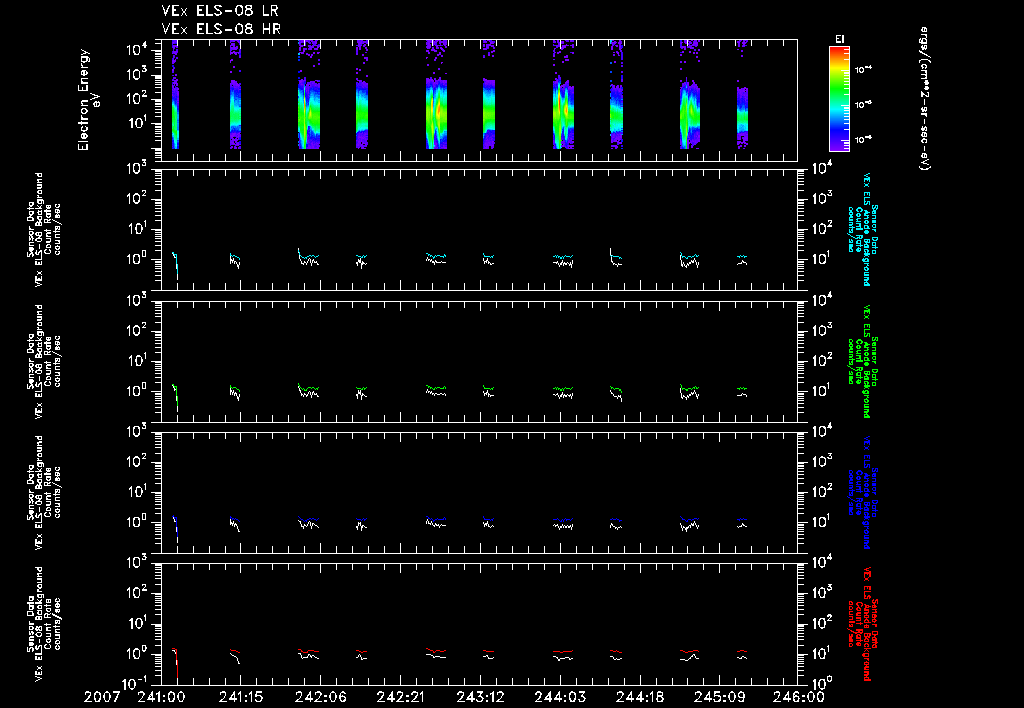The image size is (1024, 708).
Task: Click the ergs/(cm**2-sr-sec-eV) units label
Action: (925, 98)
